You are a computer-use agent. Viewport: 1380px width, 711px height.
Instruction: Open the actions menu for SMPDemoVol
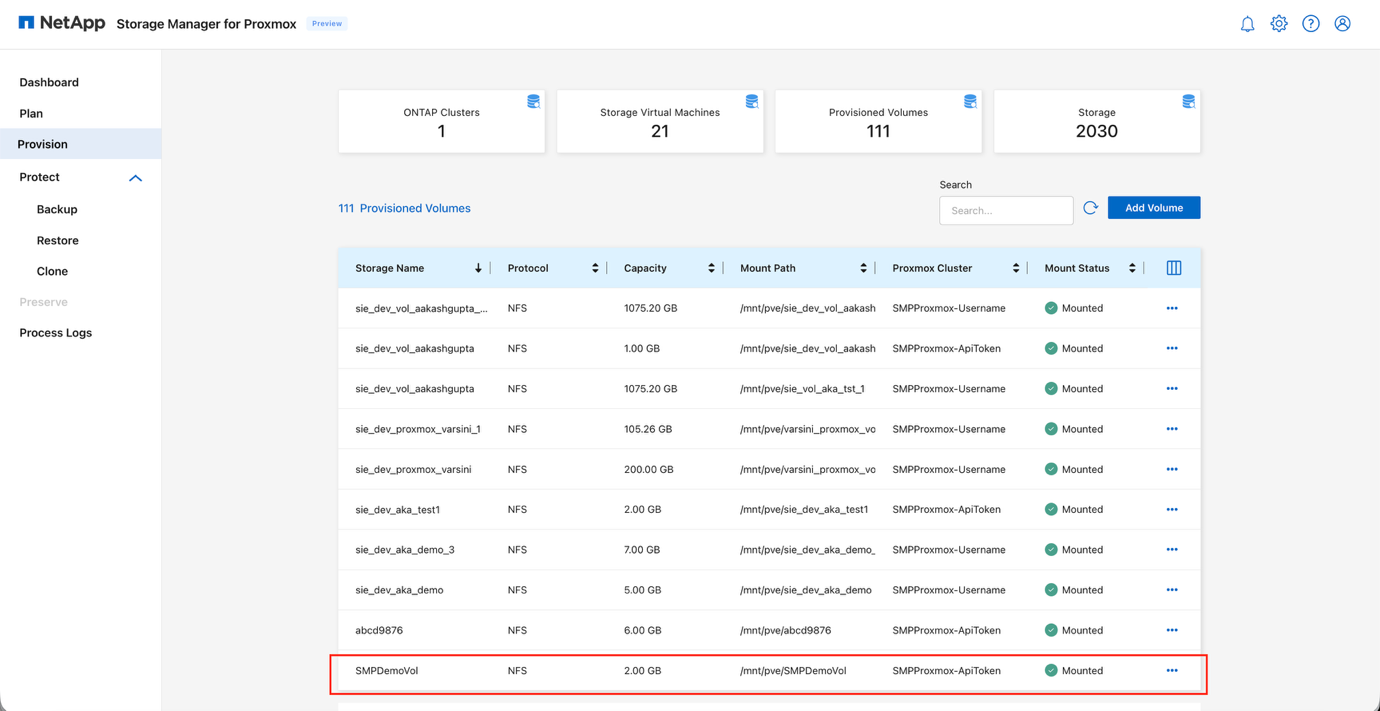click(1171, 670)
